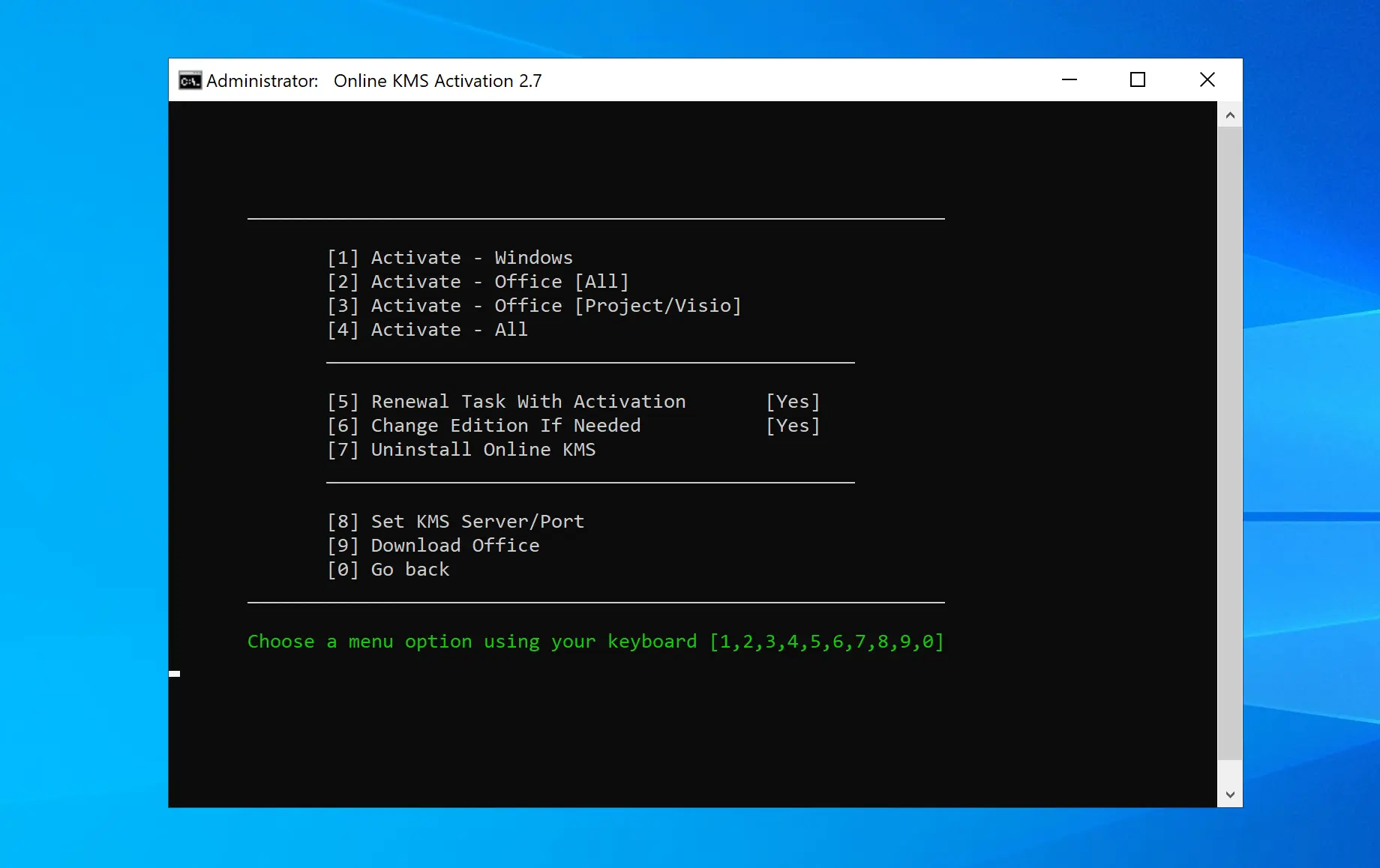The width and height of the screenshot is (1380, 868).
Task: Select the 'Activate - Office [All]' line
Action: click(x=478, y=282)
